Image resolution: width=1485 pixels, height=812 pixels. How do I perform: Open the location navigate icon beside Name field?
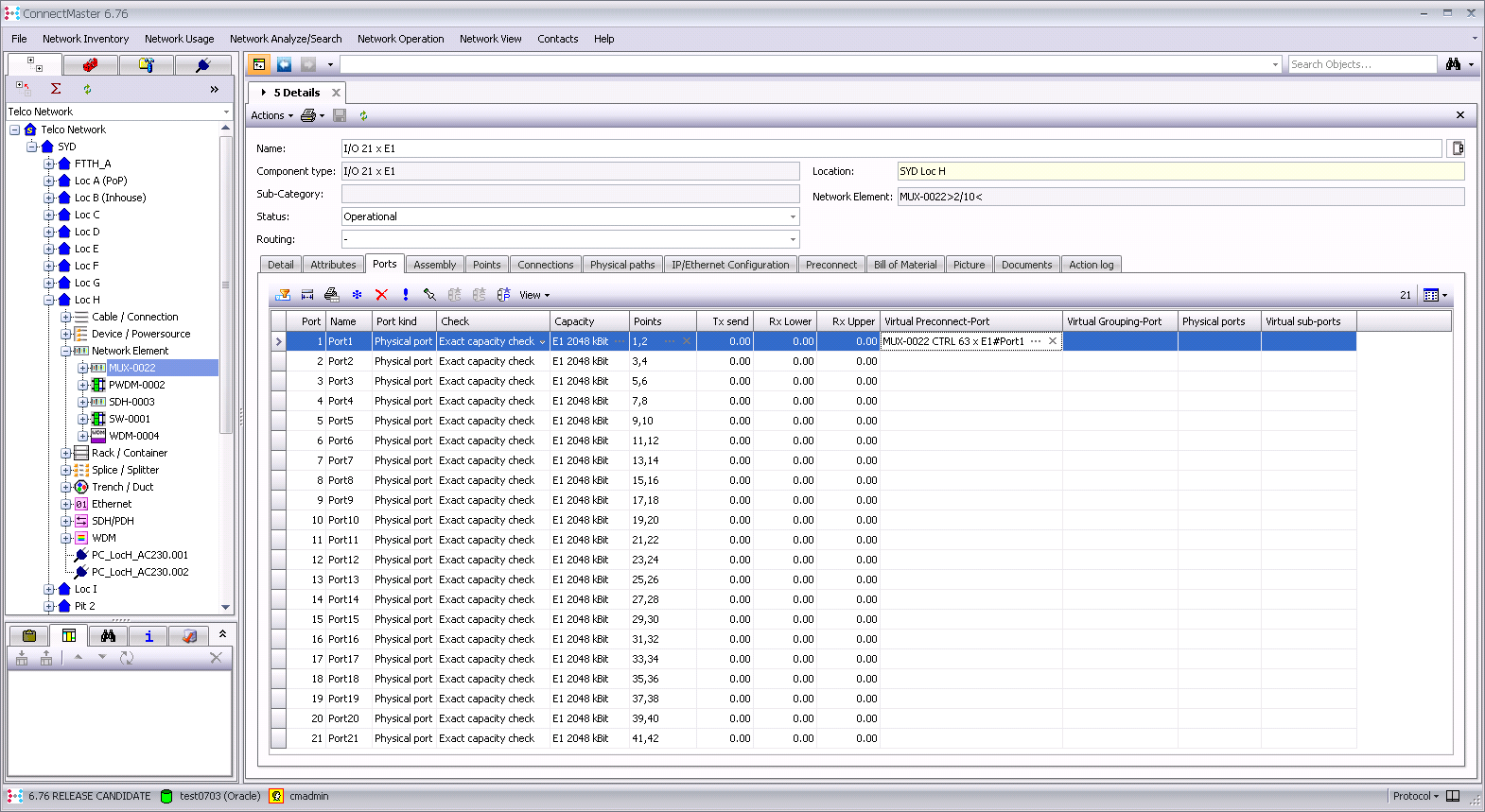[x=1458, y=148]
